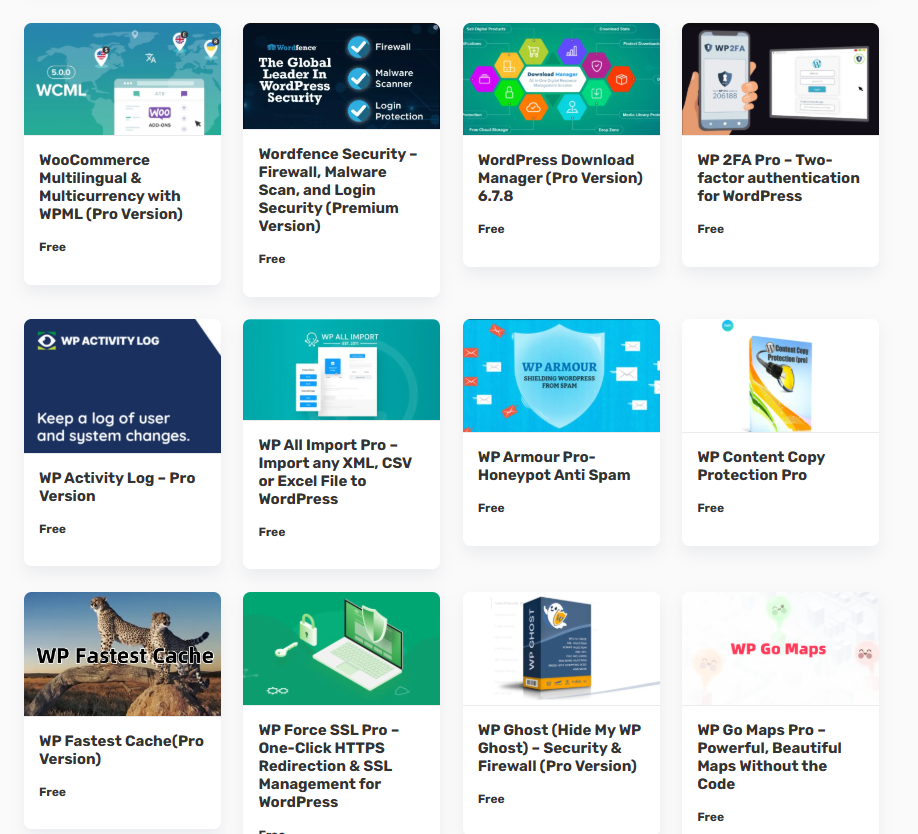This screenshot has height=834, width=918.
Task: Open the WP Force SSL laptop image
Action: [341, 648]
